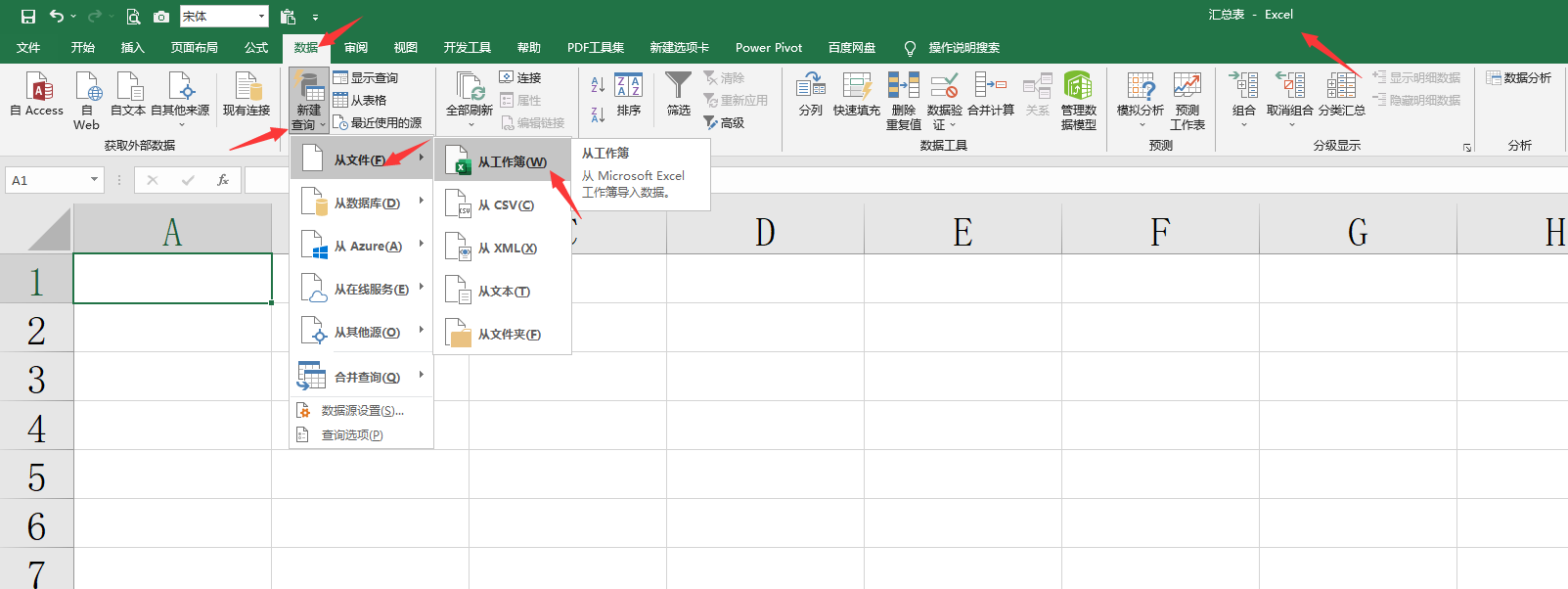Screen dimensions: 1568x589
Task: Click the print preview icon in quick access toolbar
Action: point(133,17)
